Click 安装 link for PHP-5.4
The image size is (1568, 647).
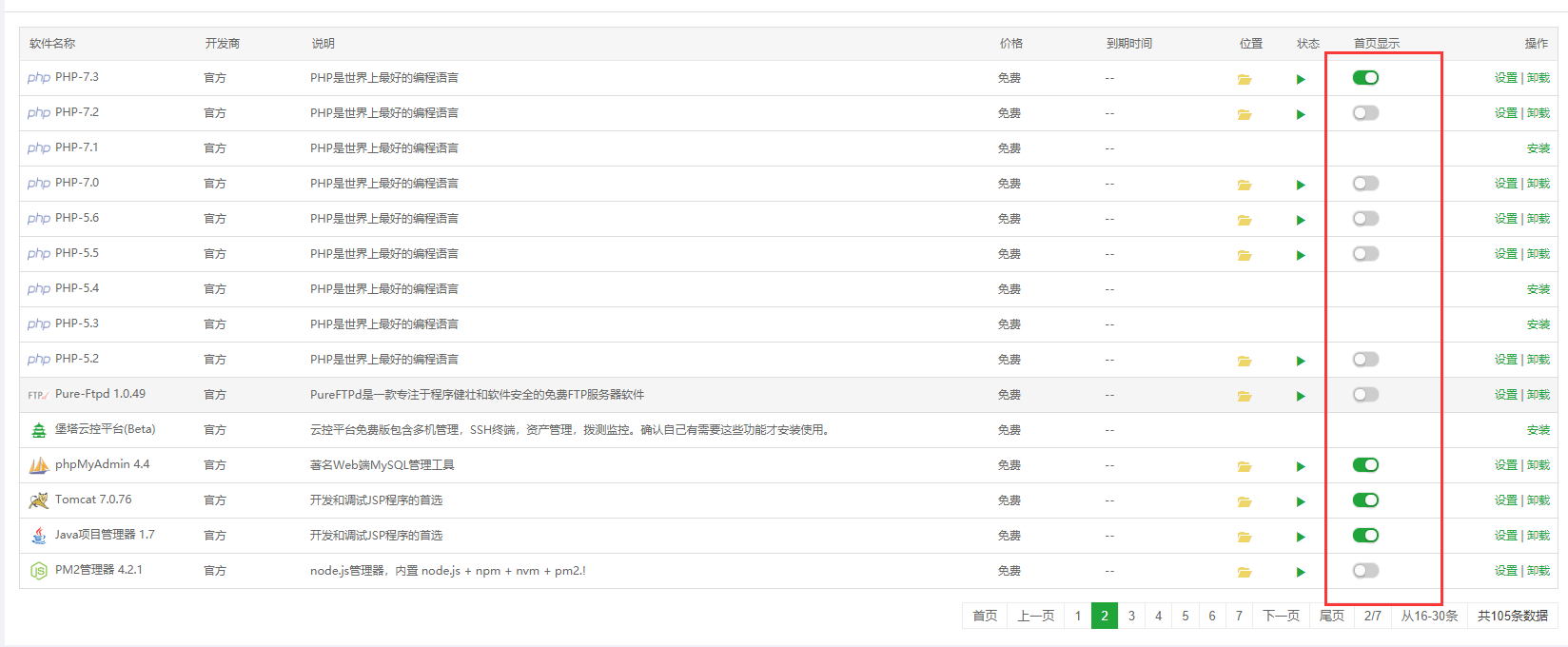1539,289
